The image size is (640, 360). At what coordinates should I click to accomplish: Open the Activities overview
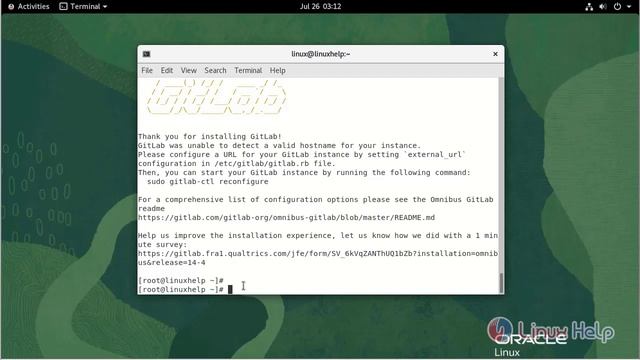pos(29,7)
